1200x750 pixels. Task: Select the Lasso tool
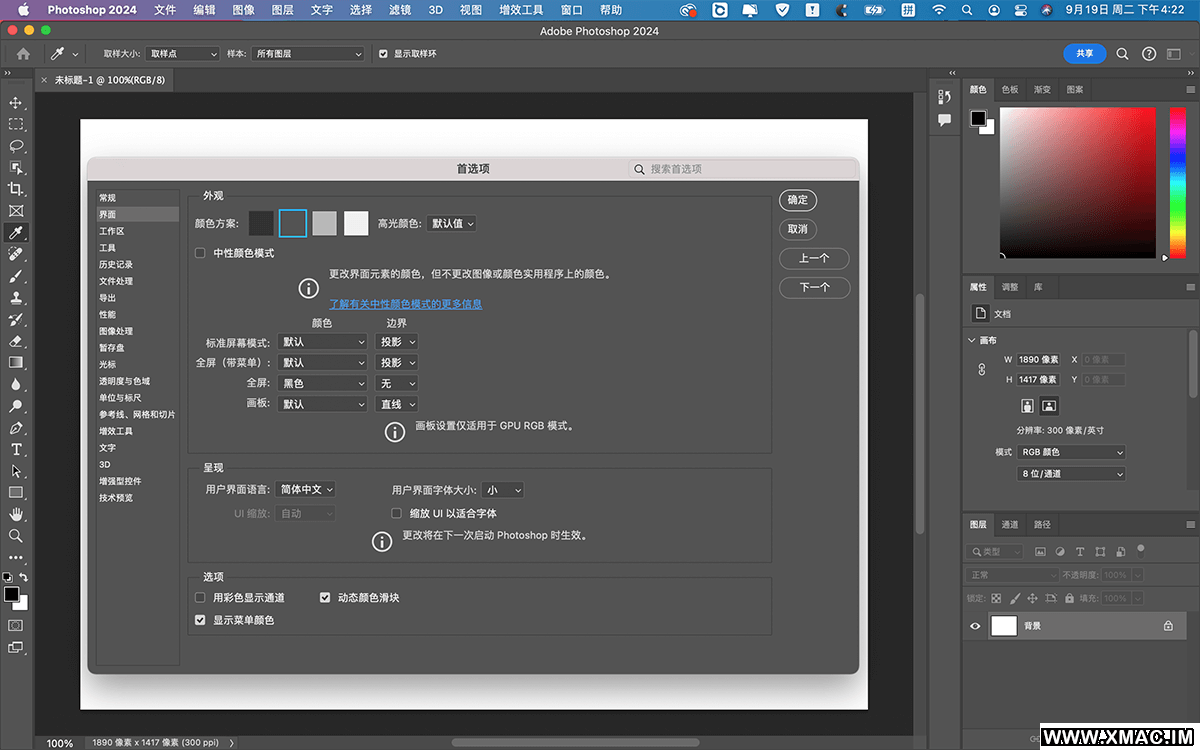point(16,146)
